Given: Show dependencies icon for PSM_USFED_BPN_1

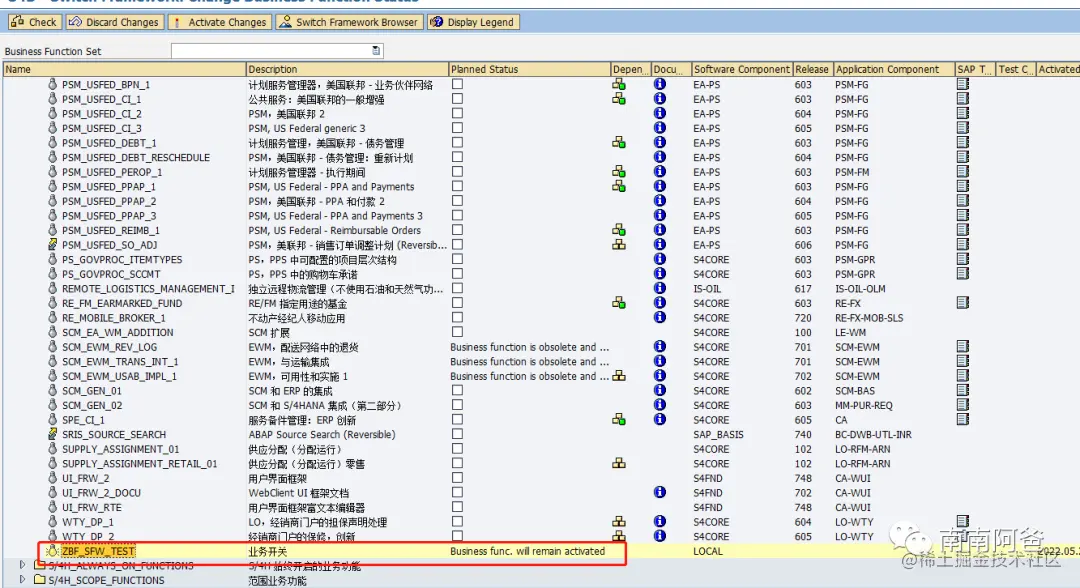Looking at the screenshot, I should click(619, 84).
